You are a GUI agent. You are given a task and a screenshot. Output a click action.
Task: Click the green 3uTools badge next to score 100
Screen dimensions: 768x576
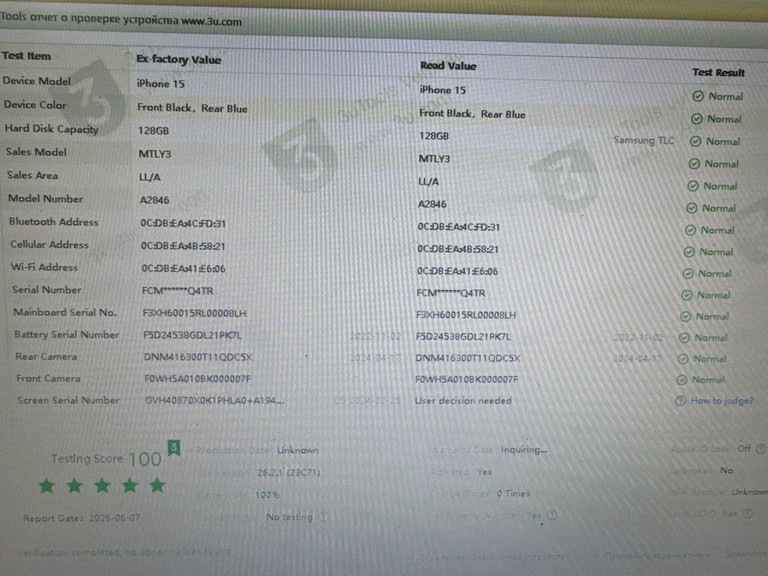pos(174,447)
